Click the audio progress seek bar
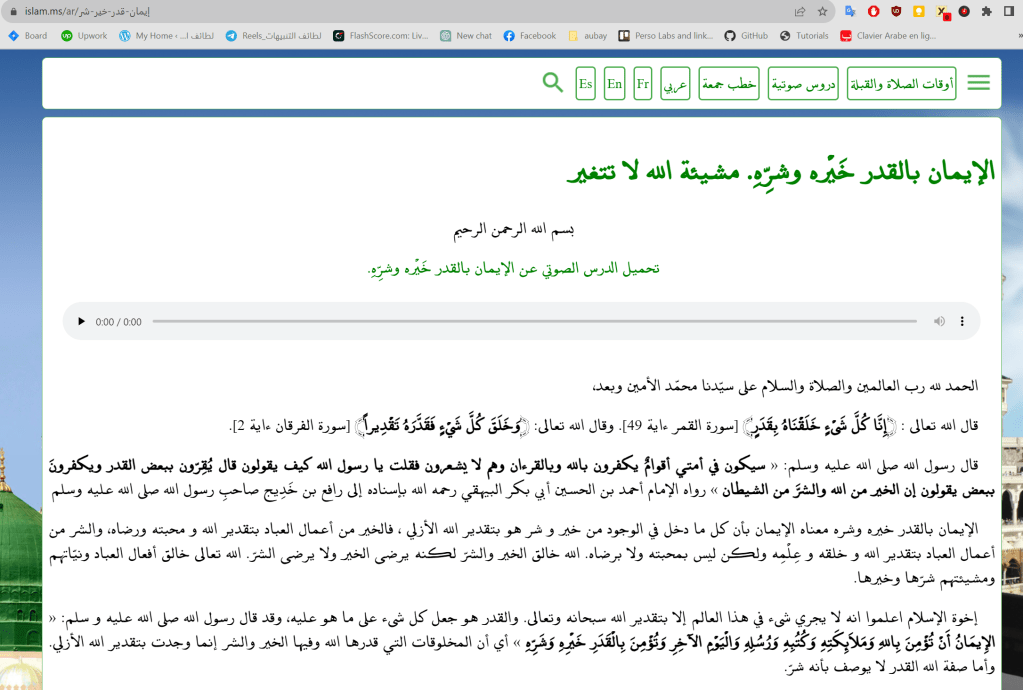1023x690 pixels. click(534, 322)
